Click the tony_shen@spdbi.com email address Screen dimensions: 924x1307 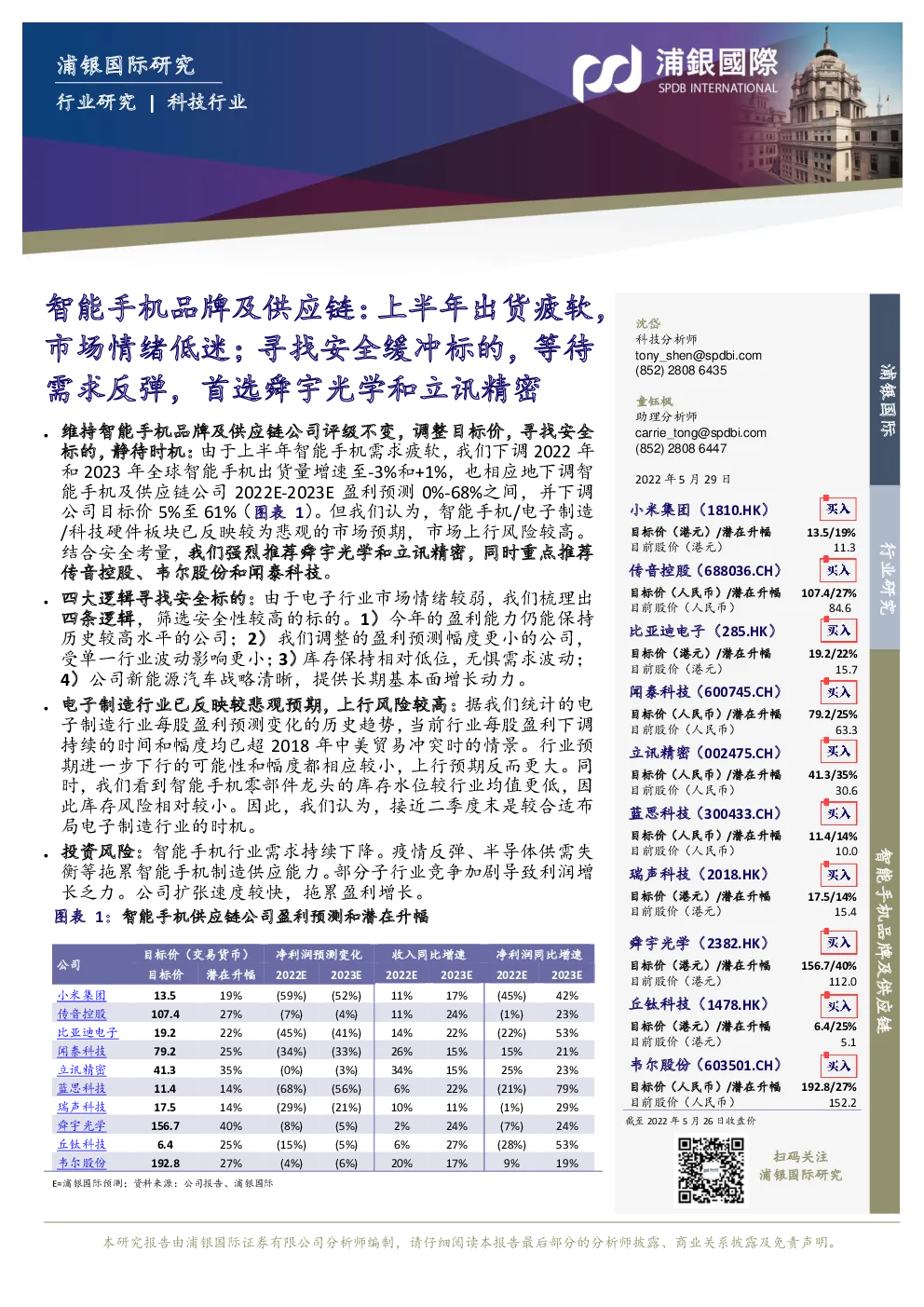(699, 356)
